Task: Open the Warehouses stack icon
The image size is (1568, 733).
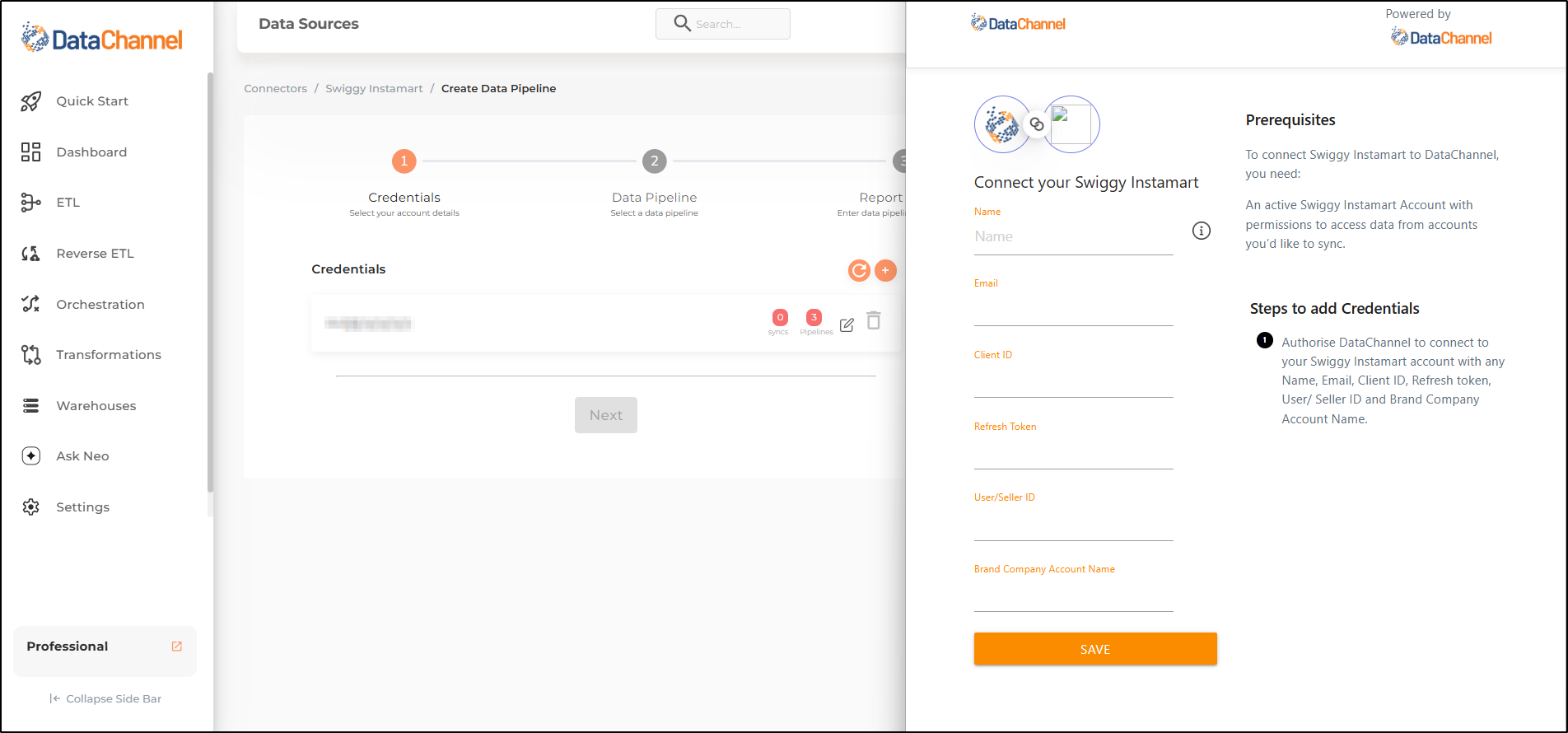Action: click(x=30, y=405)
